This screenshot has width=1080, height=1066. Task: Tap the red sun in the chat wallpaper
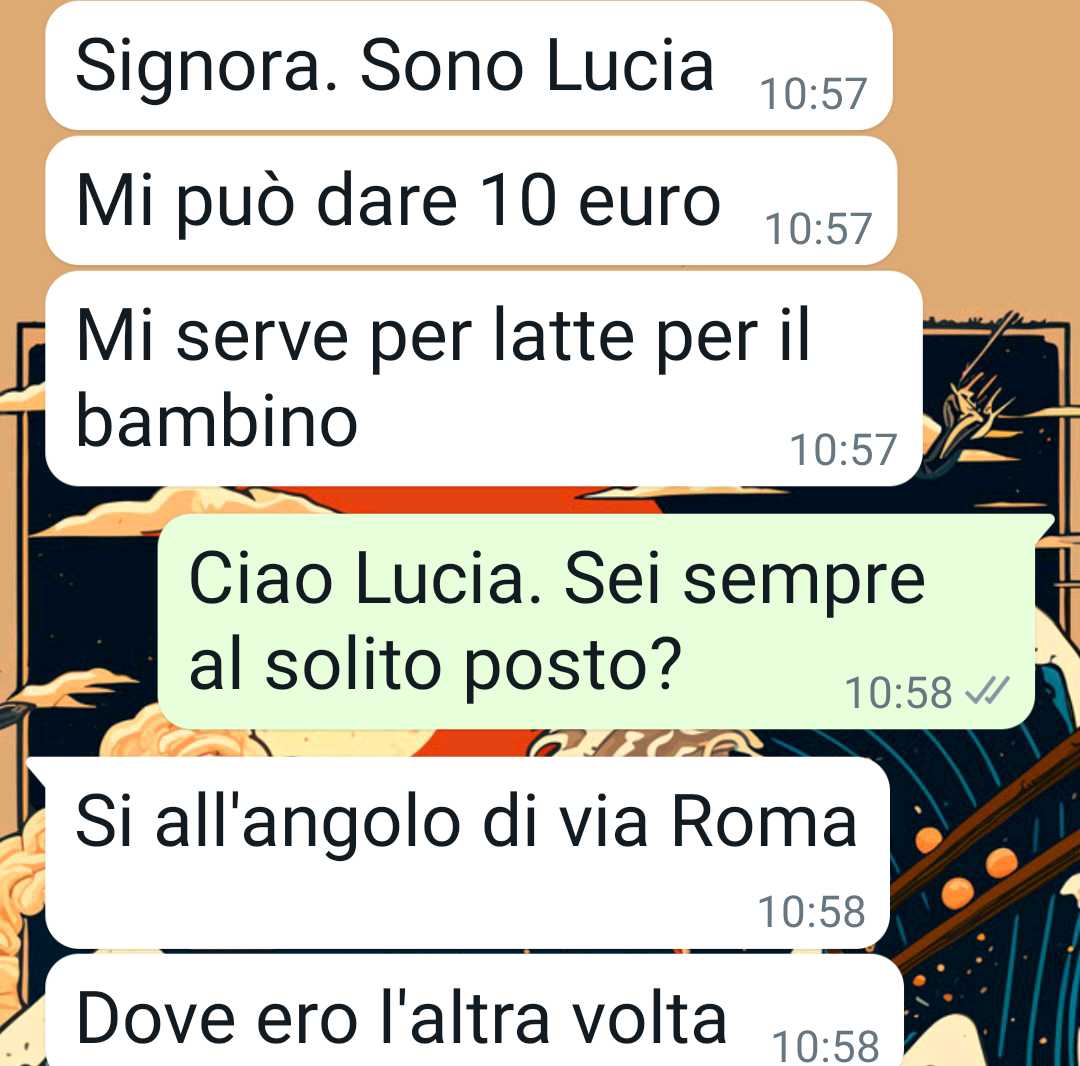pyautogui.click(x=468, y=501)
